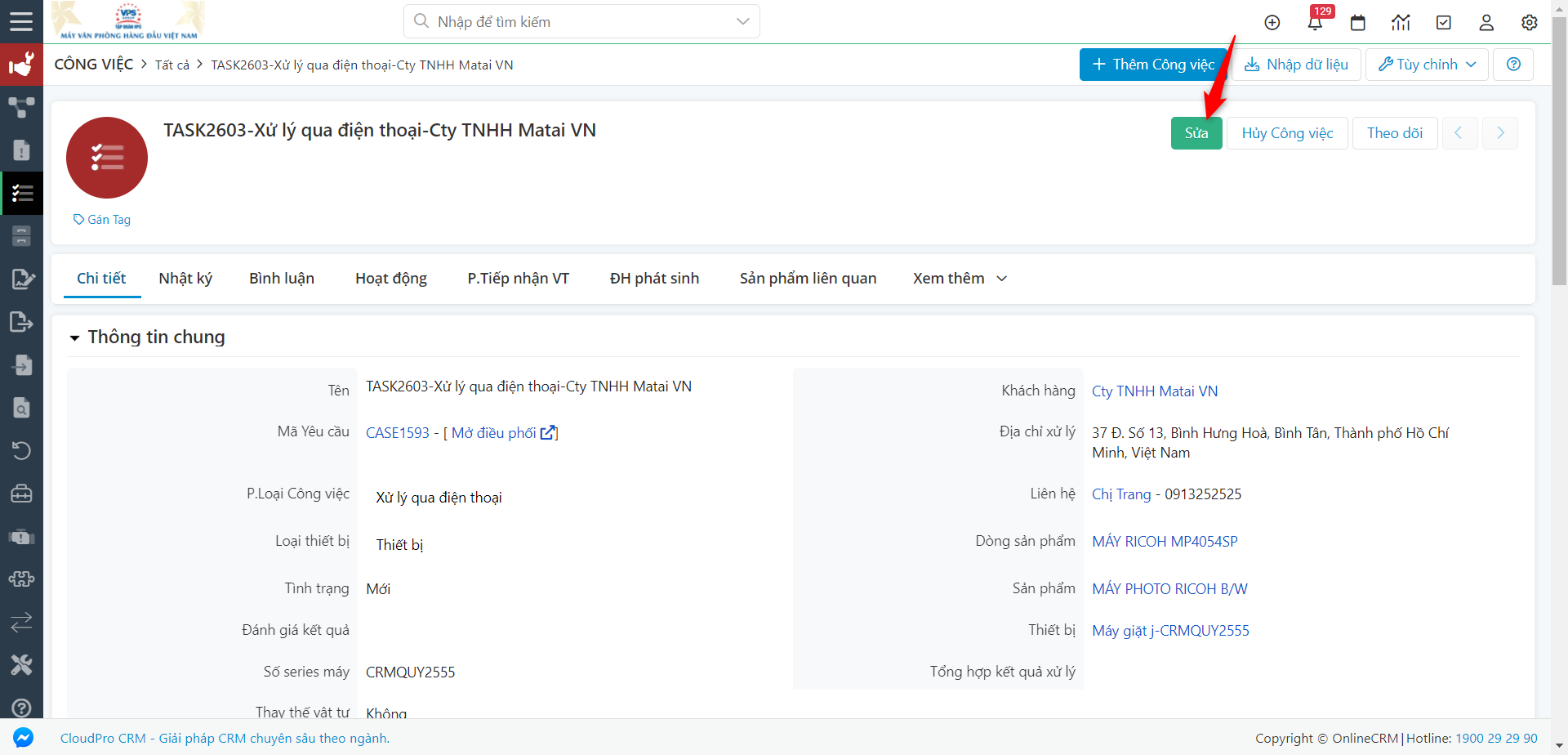Open Máy giặt j-CRMQUY2555 device link
This screenshot has height=755, width=1568.
click(x=1170, y=631)
